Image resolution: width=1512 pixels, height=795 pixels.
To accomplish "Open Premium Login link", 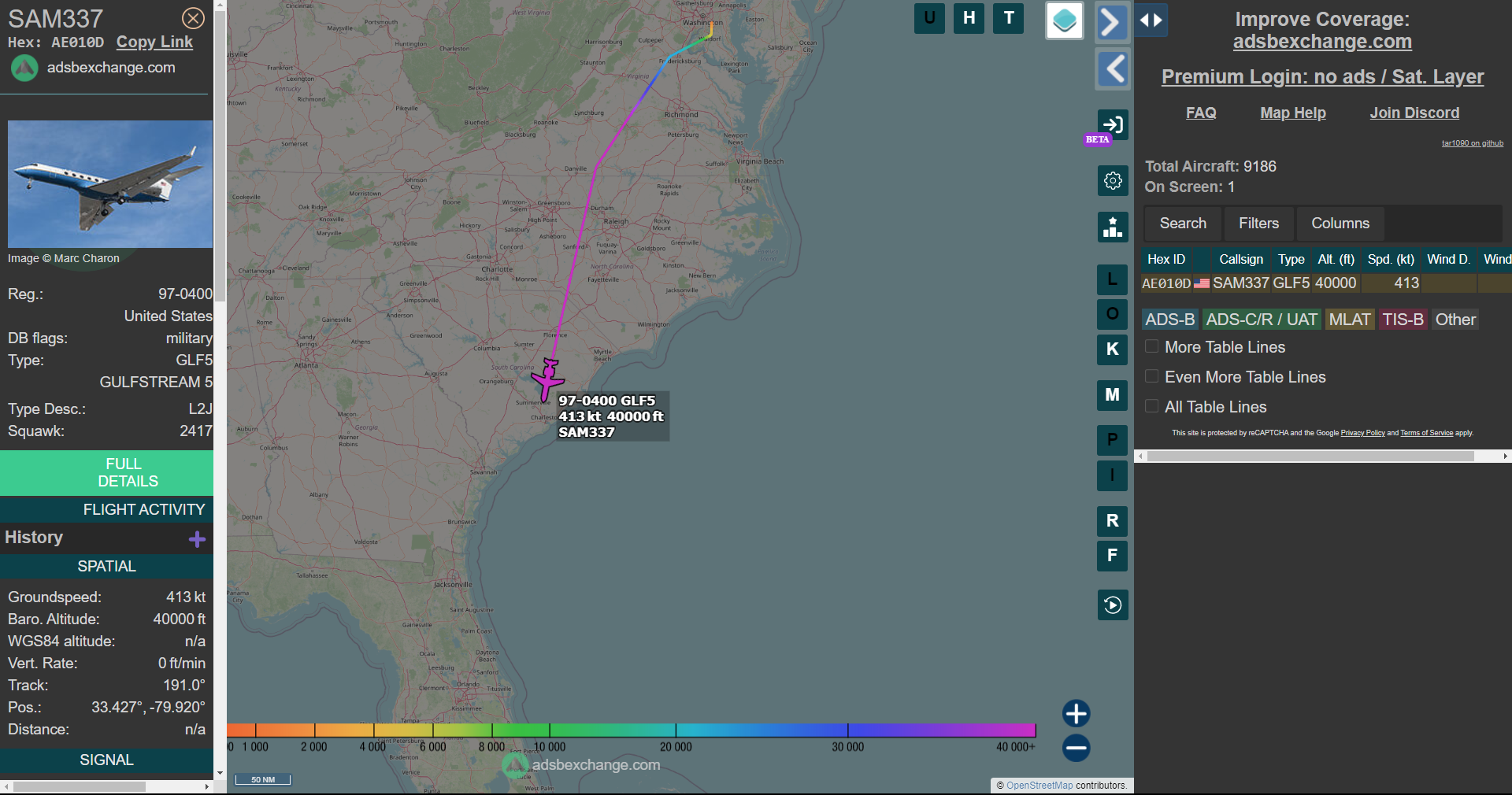I will (x=1322, y=76).
